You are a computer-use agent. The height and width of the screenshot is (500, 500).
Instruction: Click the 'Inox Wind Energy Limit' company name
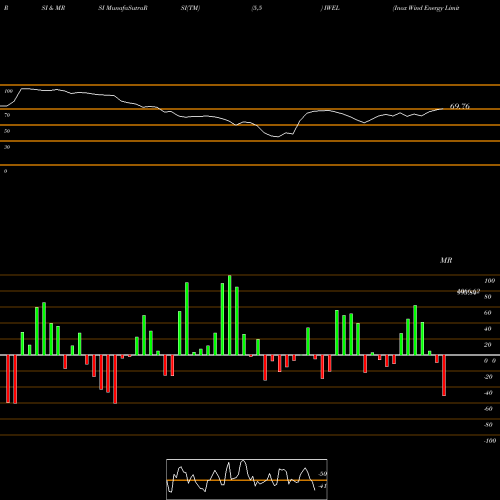tap(426, 8)
